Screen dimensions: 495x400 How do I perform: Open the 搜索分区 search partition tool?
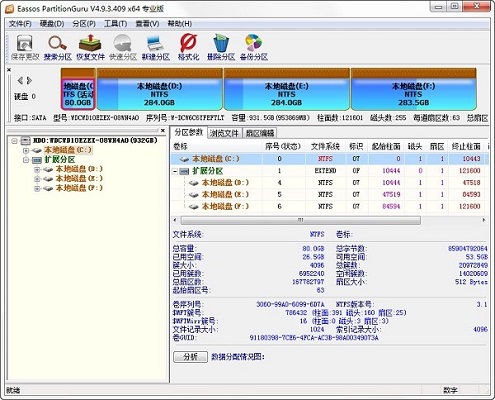(x=58, y=47)
